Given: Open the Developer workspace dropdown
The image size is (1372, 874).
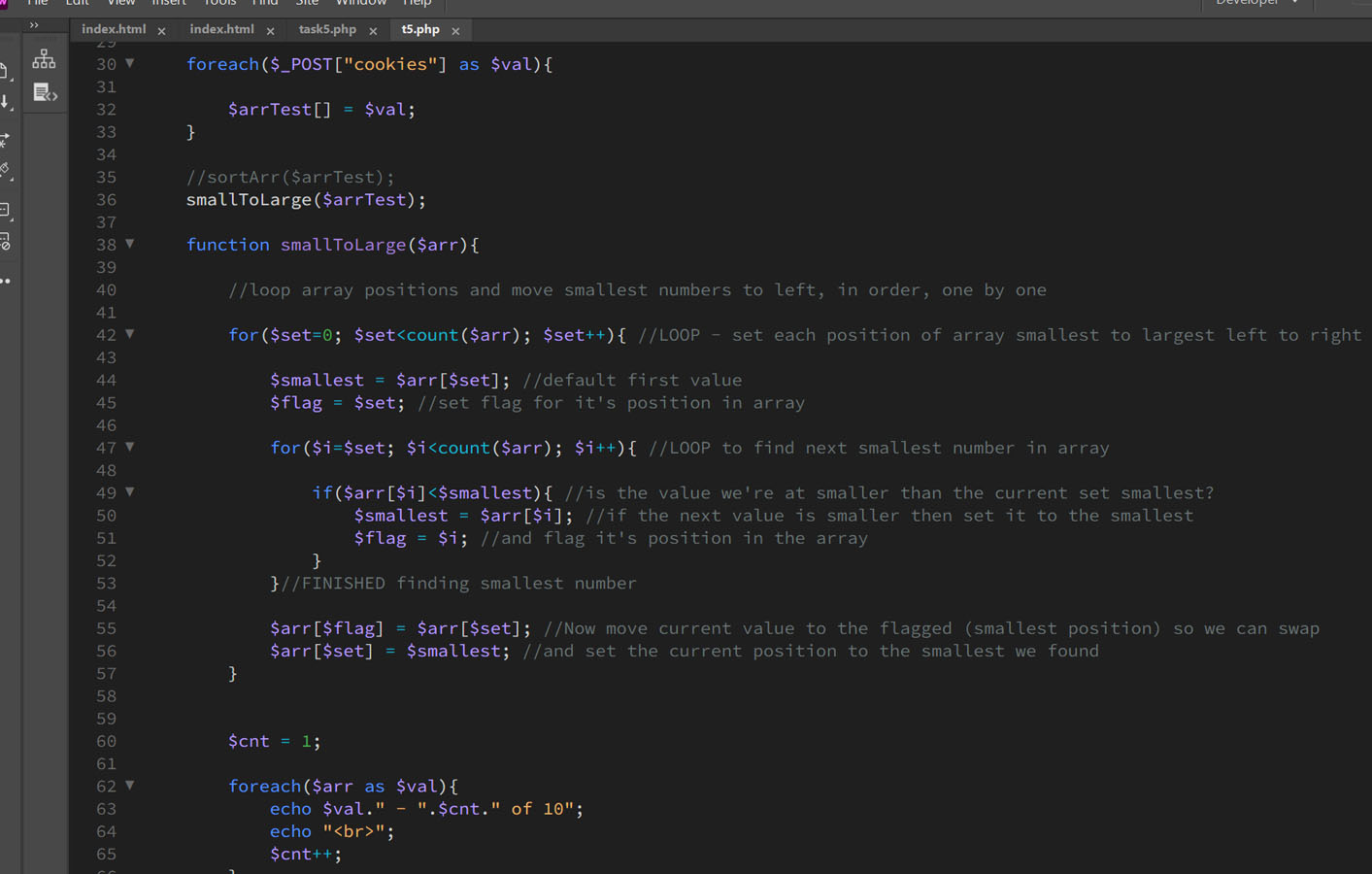Looking at the screenshot, I should point(1256,3).
